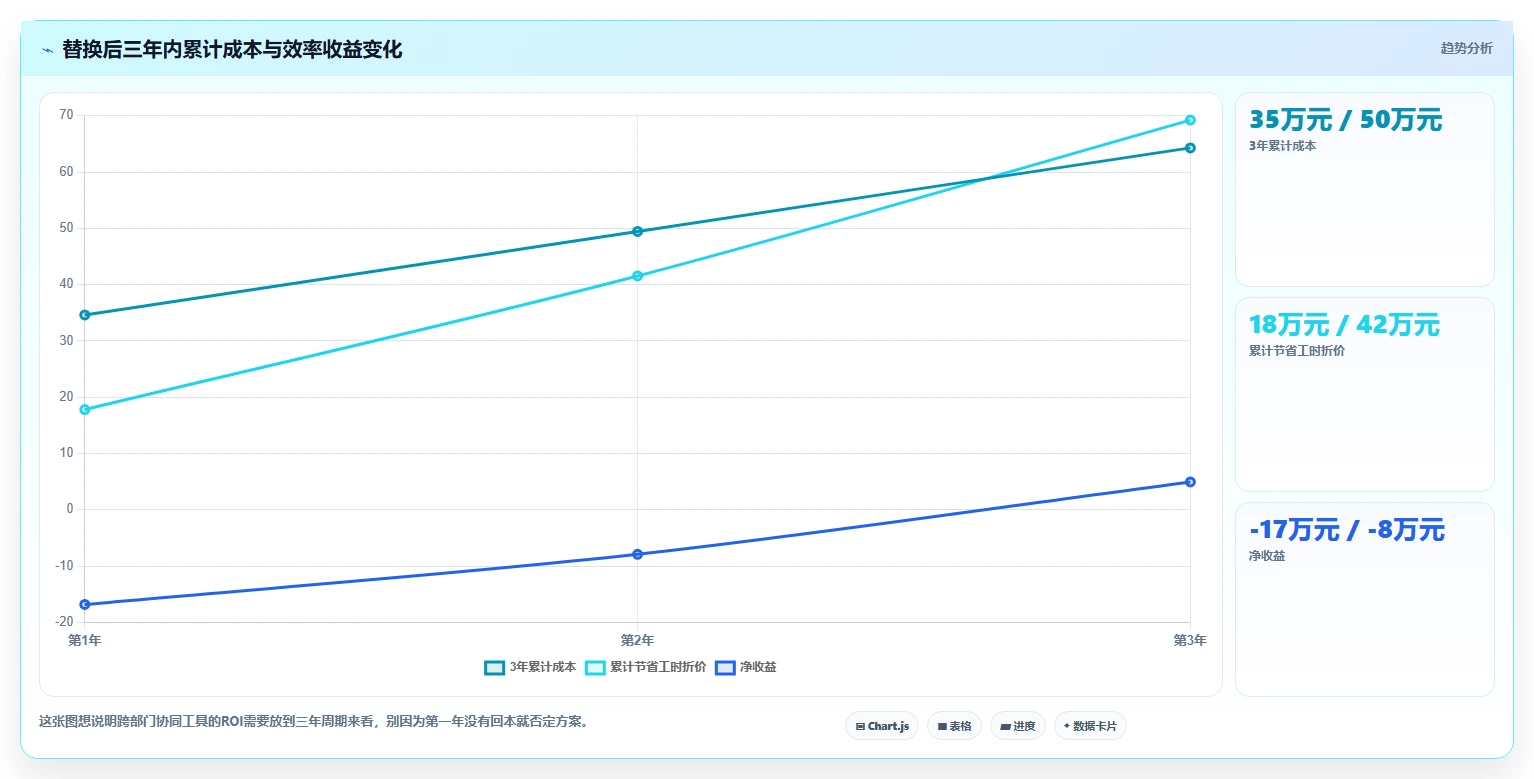Click the 第3年 x-axis label
Viewport: 1534px width, 779px height.
[x=1190, y=640]
